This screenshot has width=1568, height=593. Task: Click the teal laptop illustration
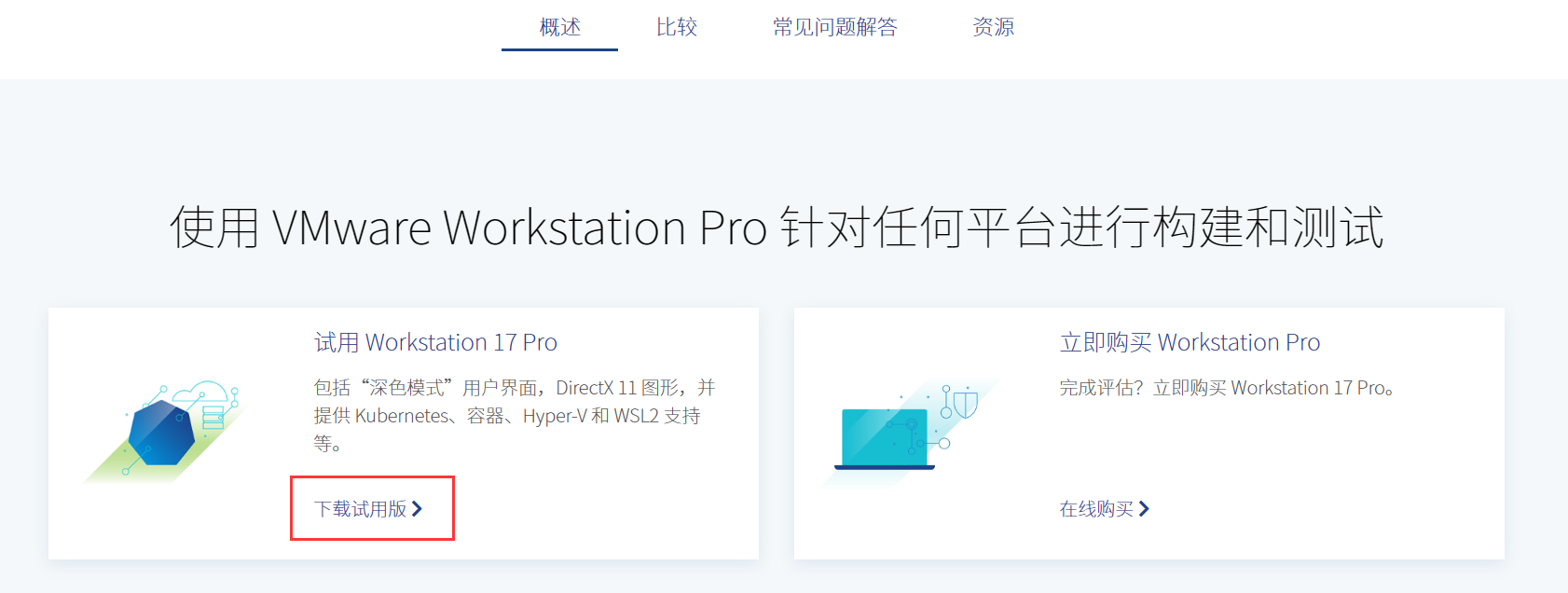pos(884,438)
